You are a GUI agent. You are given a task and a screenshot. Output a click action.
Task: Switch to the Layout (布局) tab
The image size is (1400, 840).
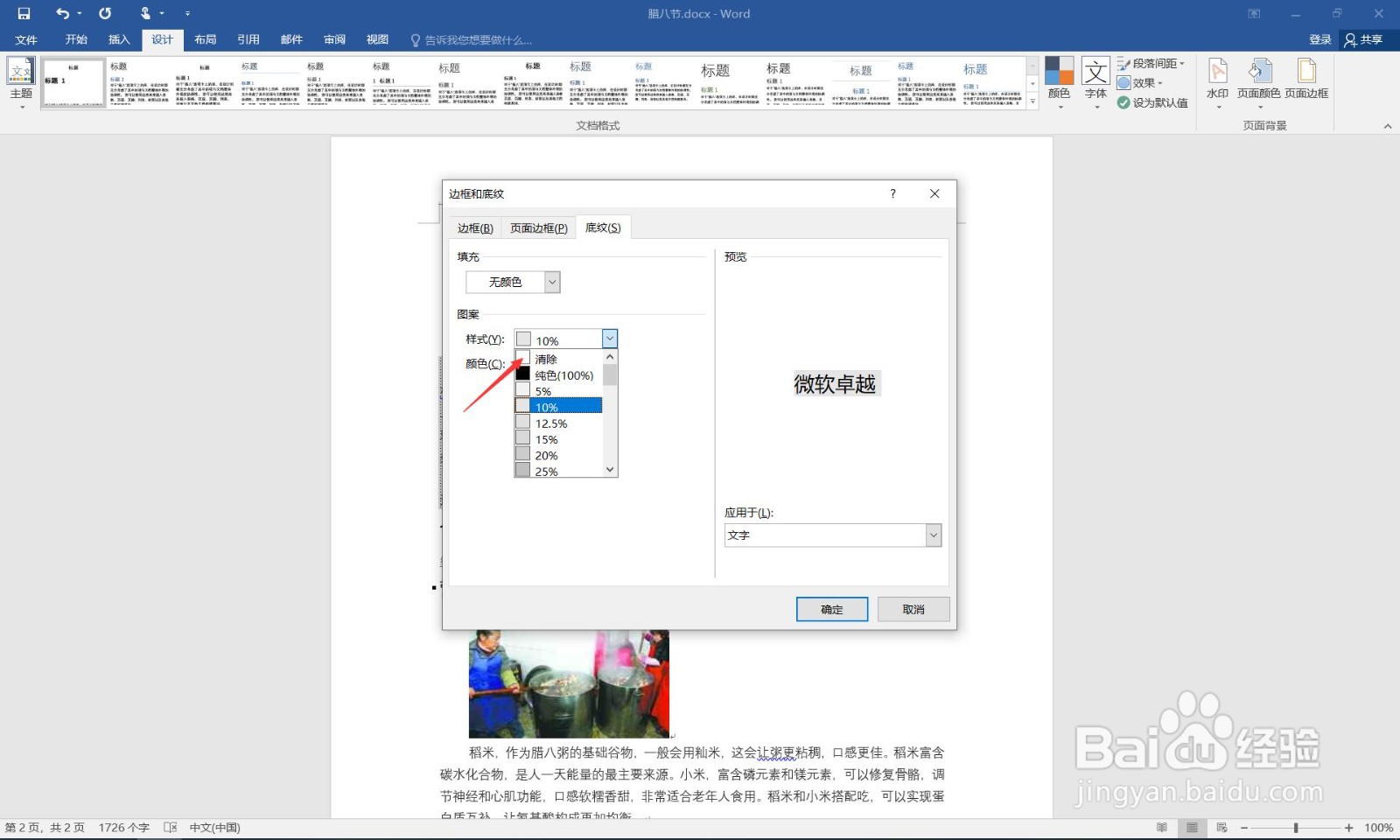click(205, 39)
